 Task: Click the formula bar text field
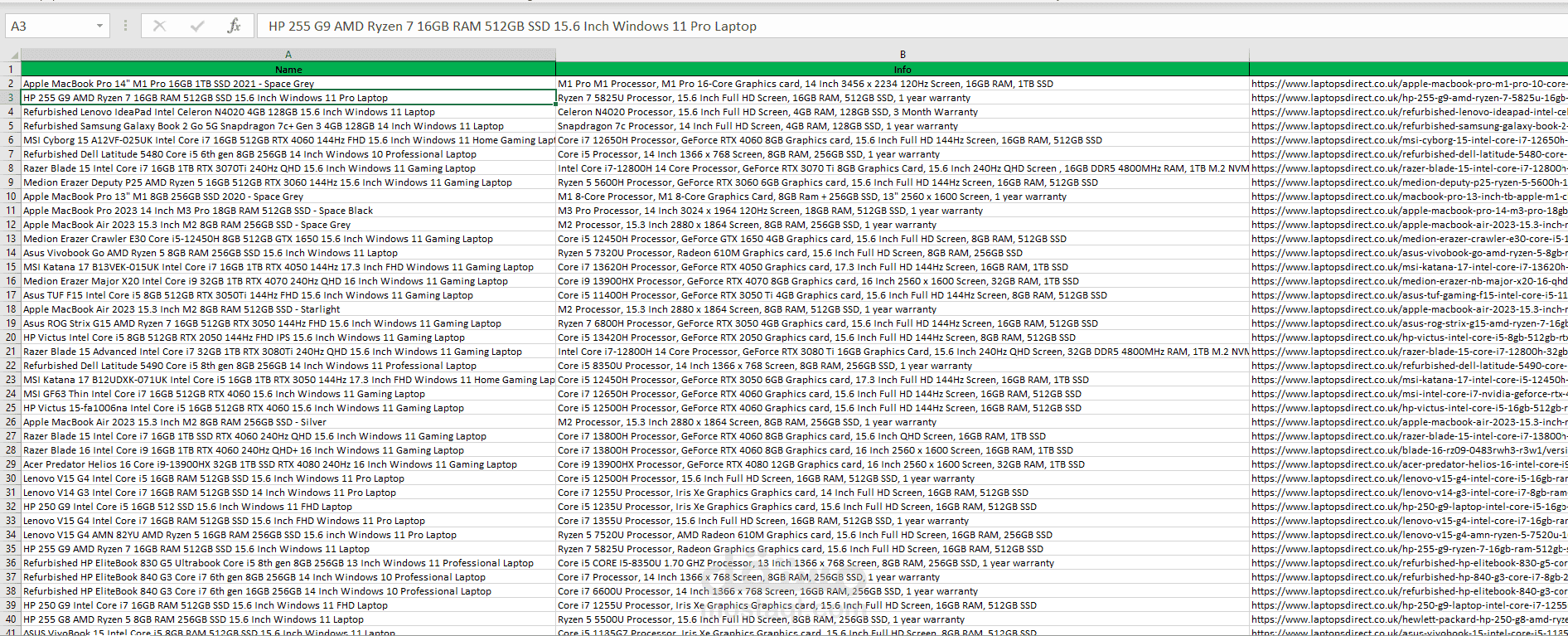click(912, 26)
